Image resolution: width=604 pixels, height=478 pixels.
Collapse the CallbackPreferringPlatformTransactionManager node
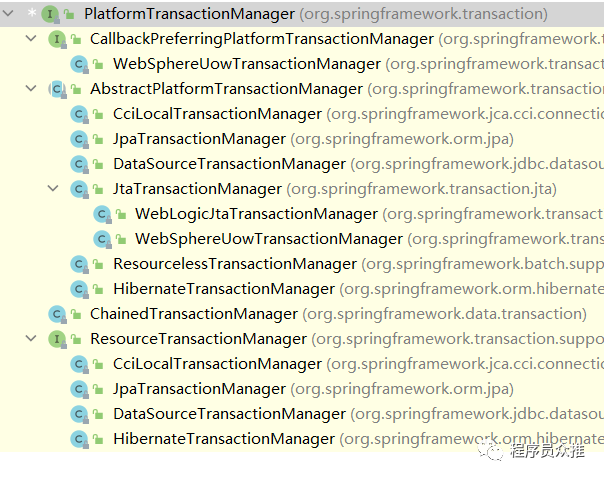coord(31,38)
